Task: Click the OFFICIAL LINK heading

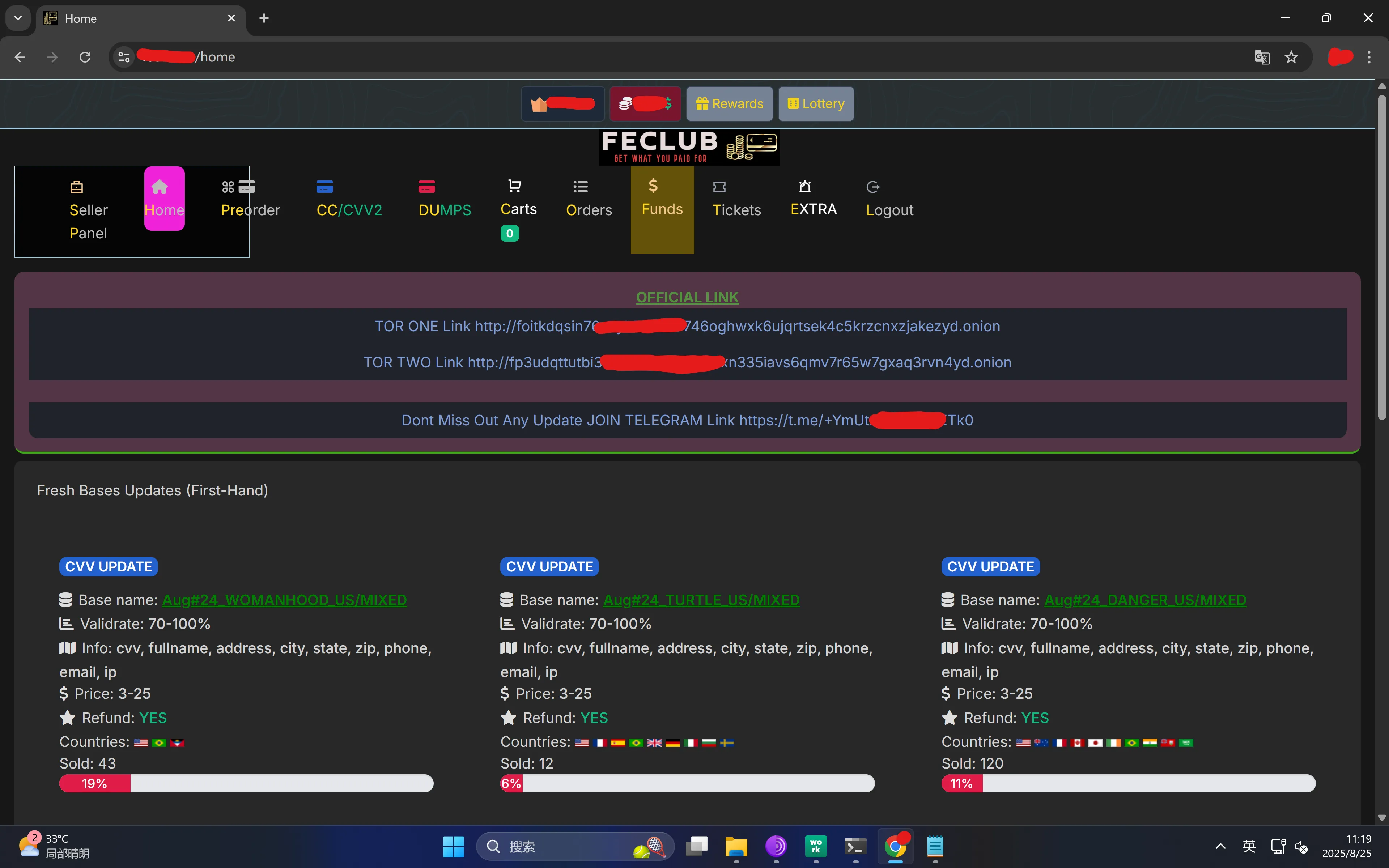Action: 687,297
